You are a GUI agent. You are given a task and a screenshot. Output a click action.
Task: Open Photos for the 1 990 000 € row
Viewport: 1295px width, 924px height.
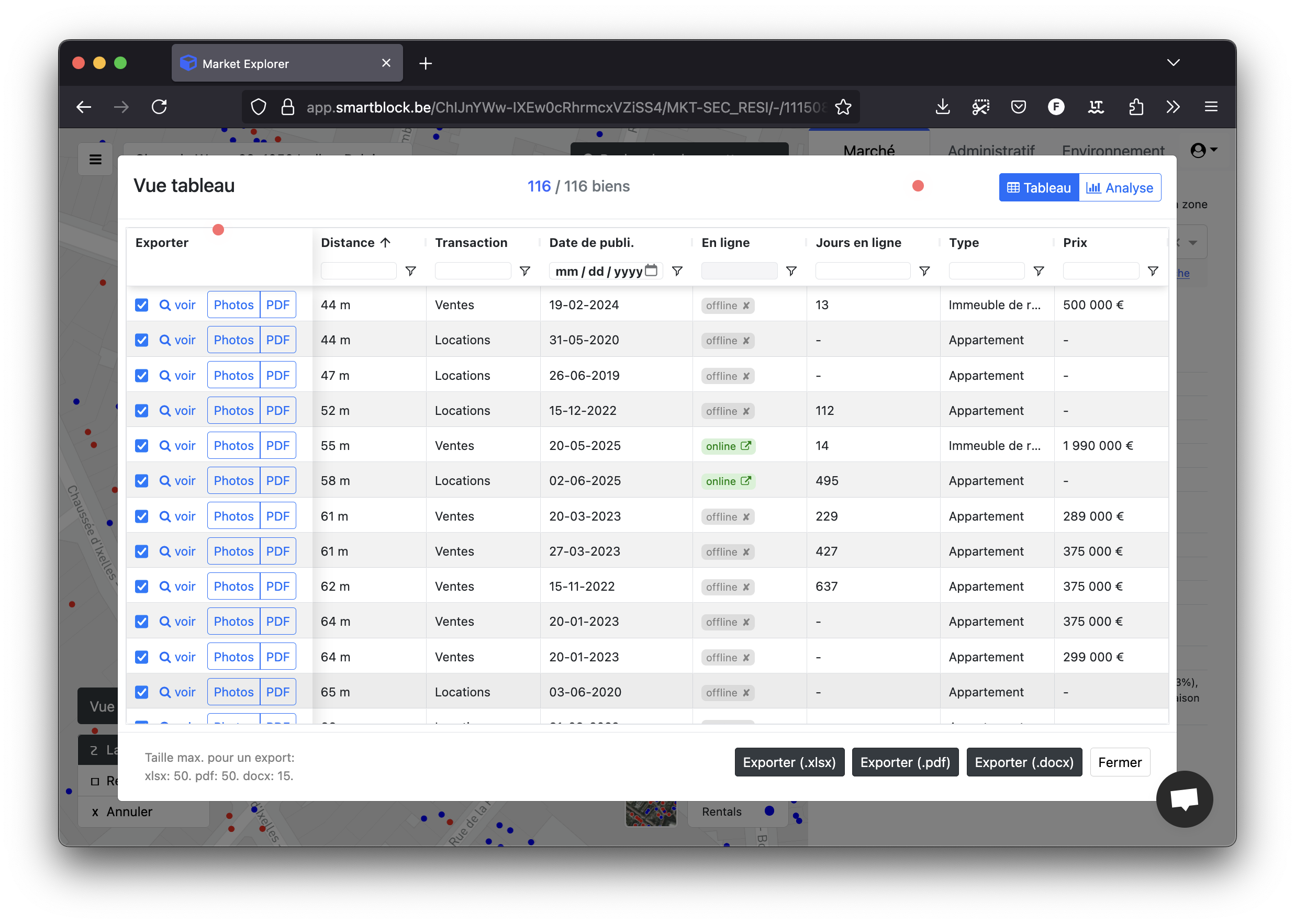(x=233, y=446)
